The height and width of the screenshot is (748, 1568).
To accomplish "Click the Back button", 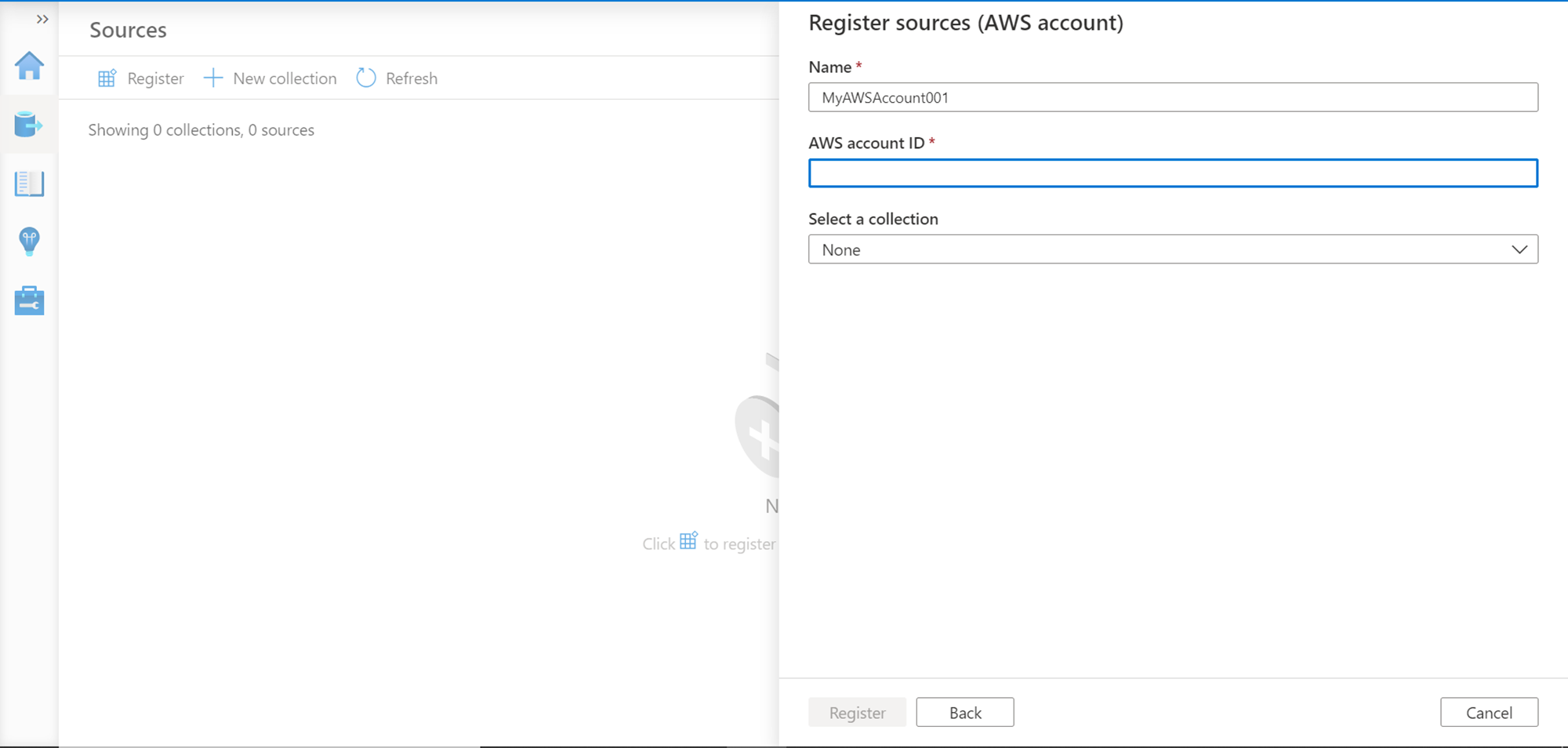I will pyautogui.click(x=964, y=713).
